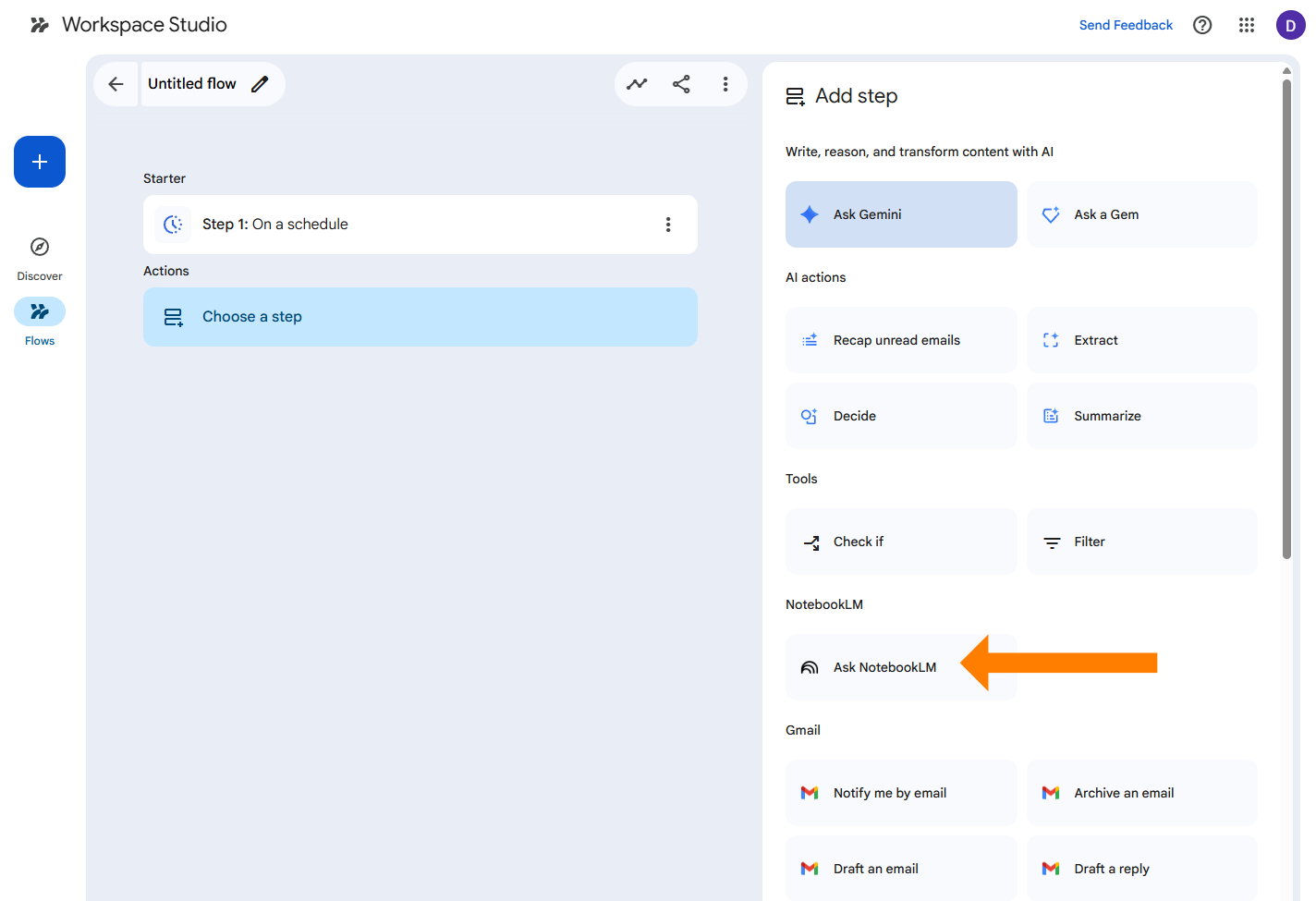The width and height of the screenshot is (1316, 901).
Task: Add the Decide action
Action: click(901, 416)
